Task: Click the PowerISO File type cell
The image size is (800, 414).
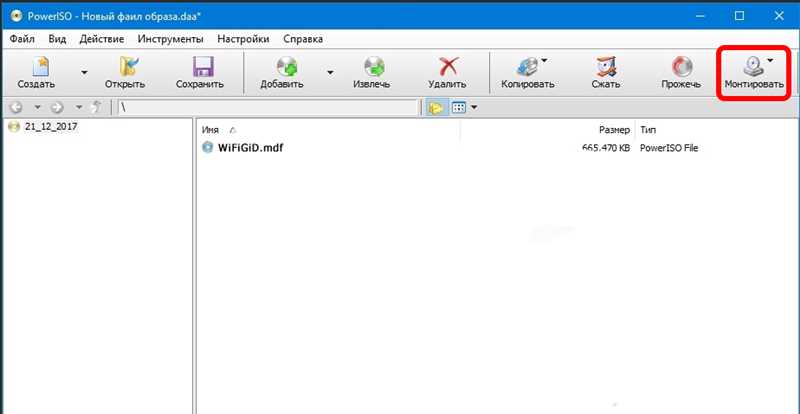Action: (x=669, y=149)
